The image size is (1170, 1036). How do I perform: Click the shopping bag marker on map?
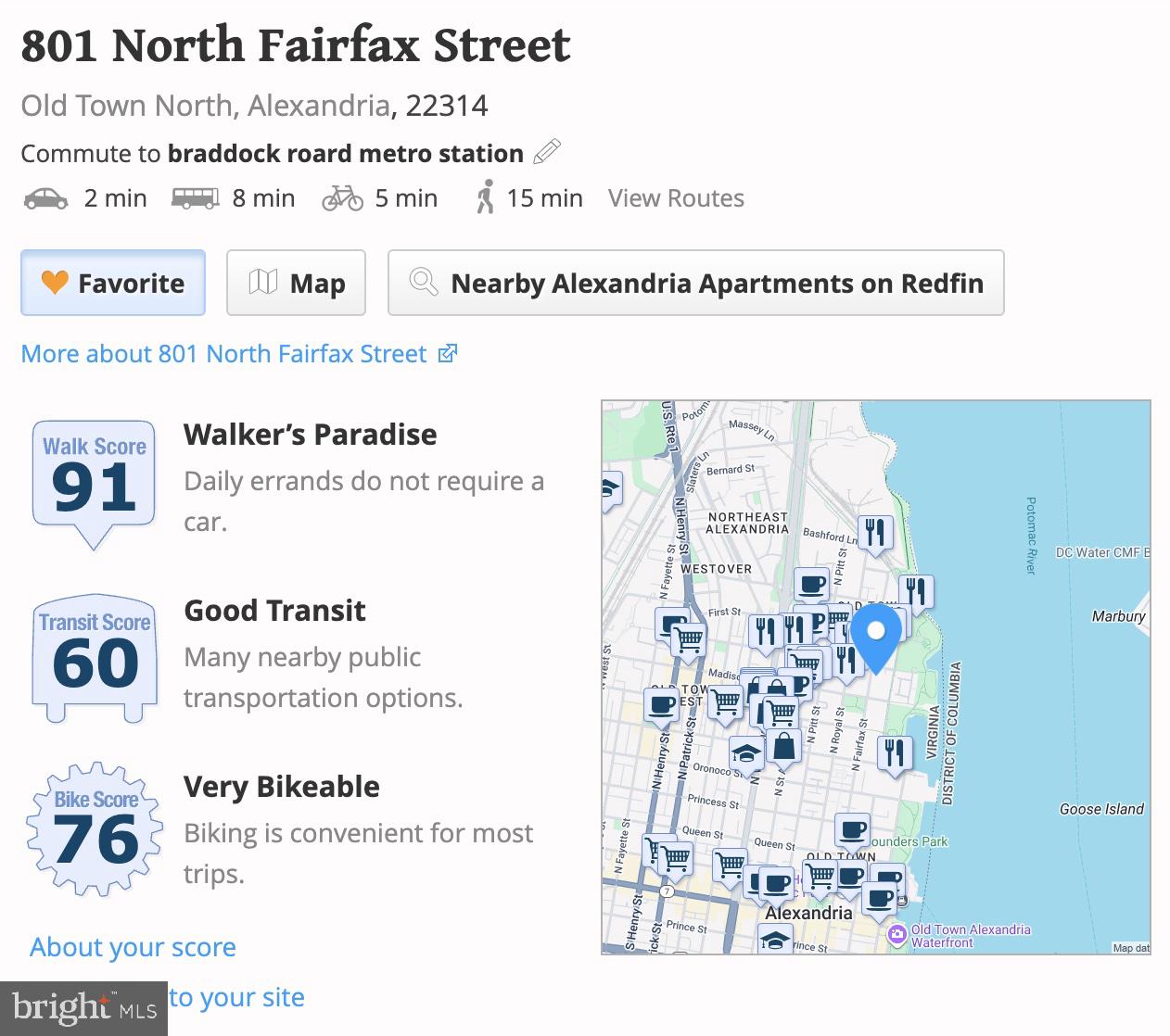[x=784, y=747]
